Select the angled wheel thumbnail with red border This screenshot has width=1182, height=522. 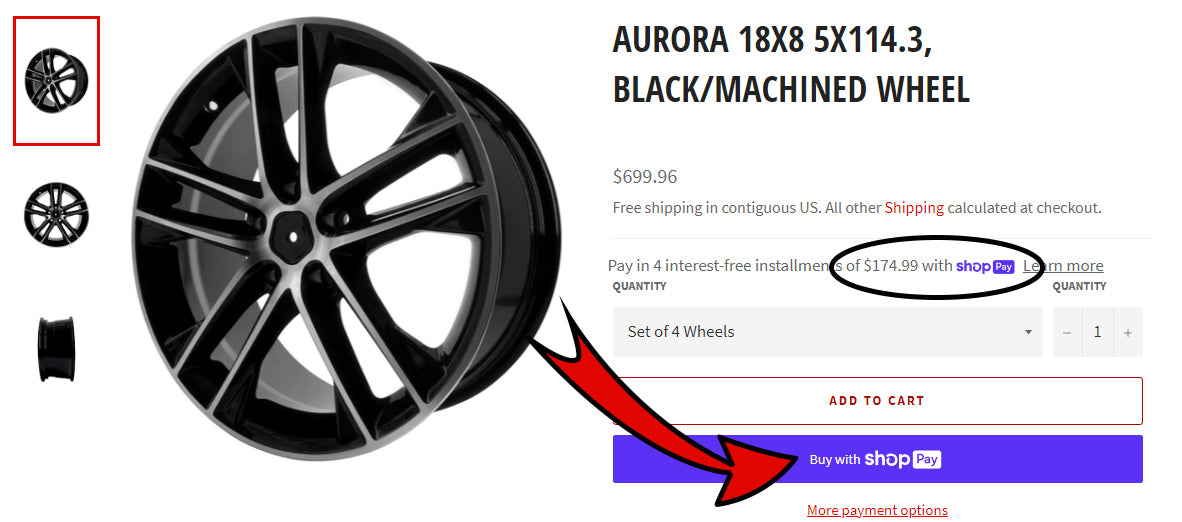[57, 81]
